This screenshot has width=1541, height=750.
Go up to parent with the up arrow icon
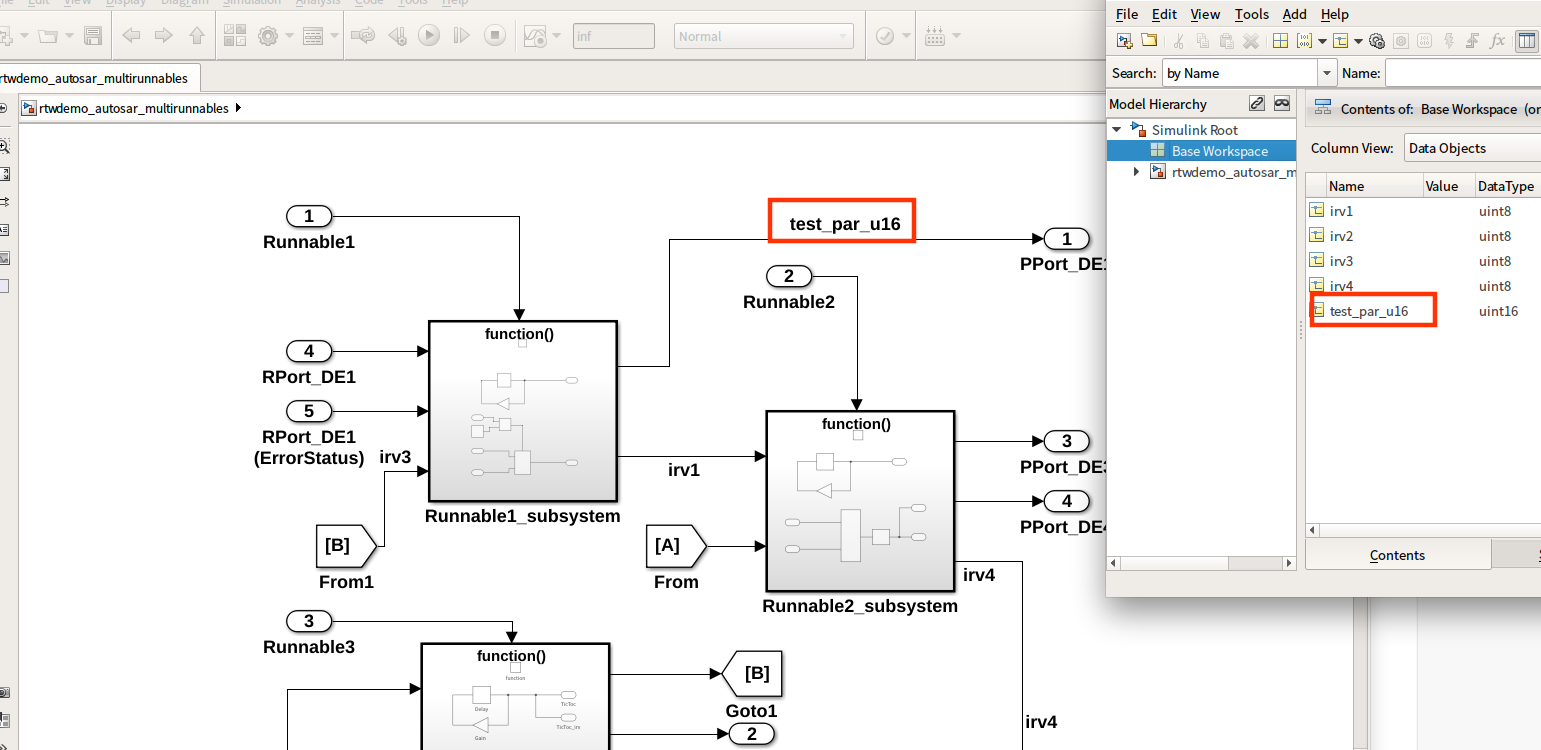point(196,36)
